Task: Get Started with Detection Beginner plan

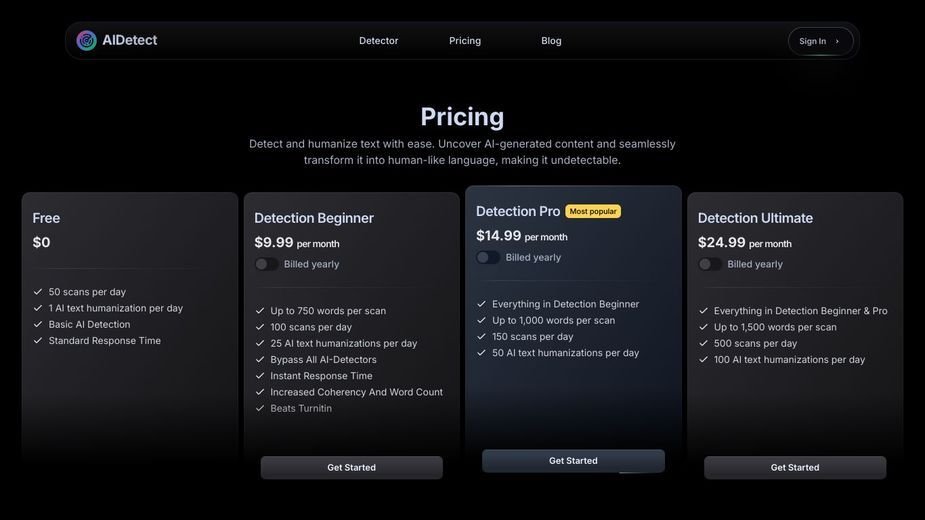Action: [352, 467]
